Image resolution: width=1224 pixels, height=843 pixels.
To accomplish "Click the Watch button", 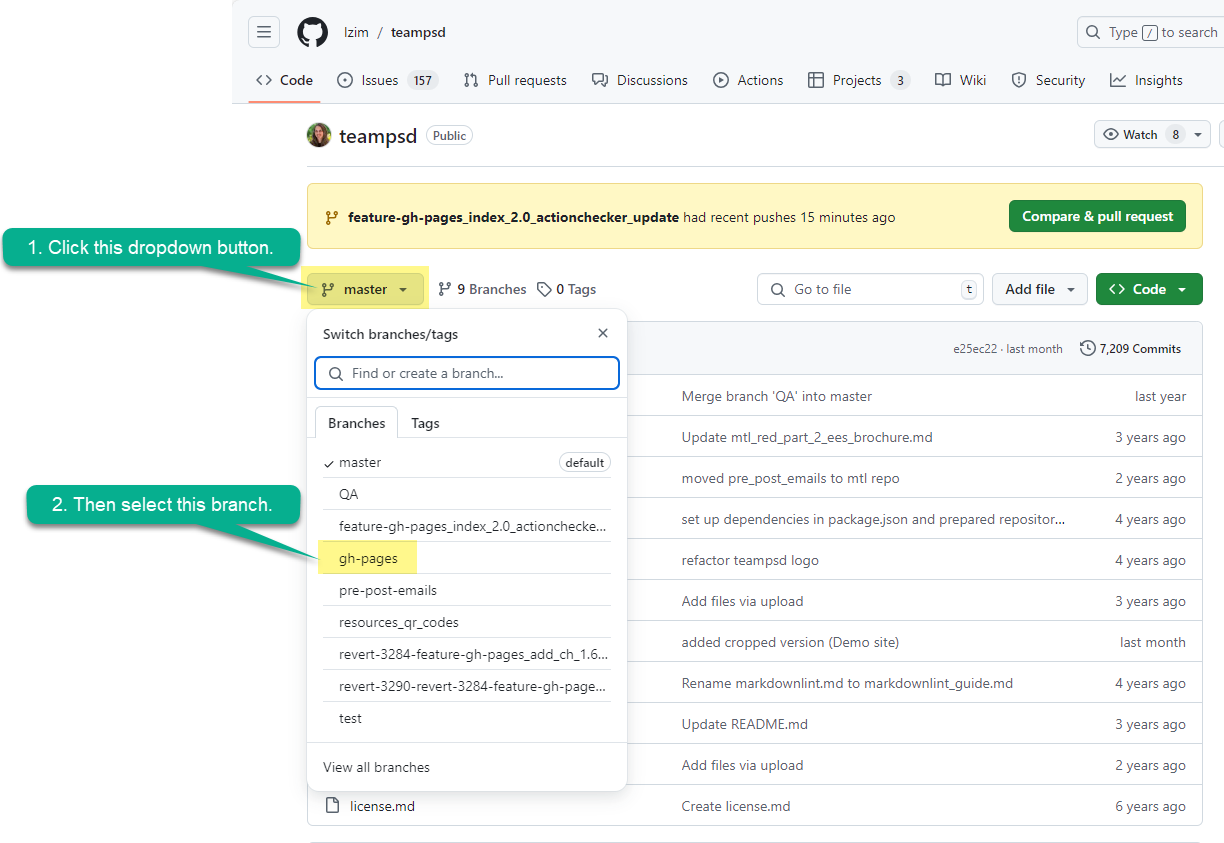I will click(1141, 134).
